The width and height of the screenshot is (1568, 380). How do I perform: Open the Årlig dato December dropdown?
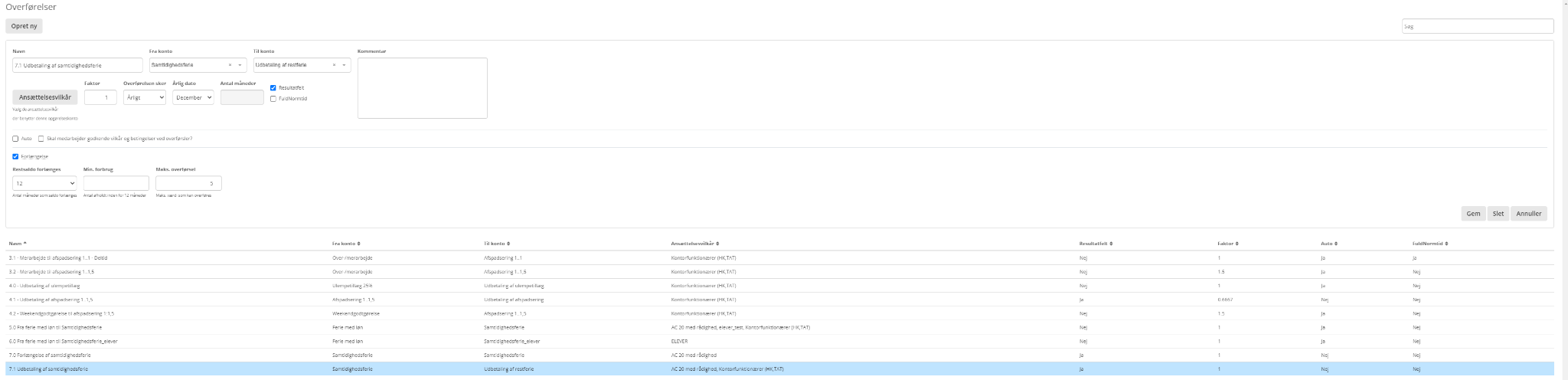[x=193, y=98]
